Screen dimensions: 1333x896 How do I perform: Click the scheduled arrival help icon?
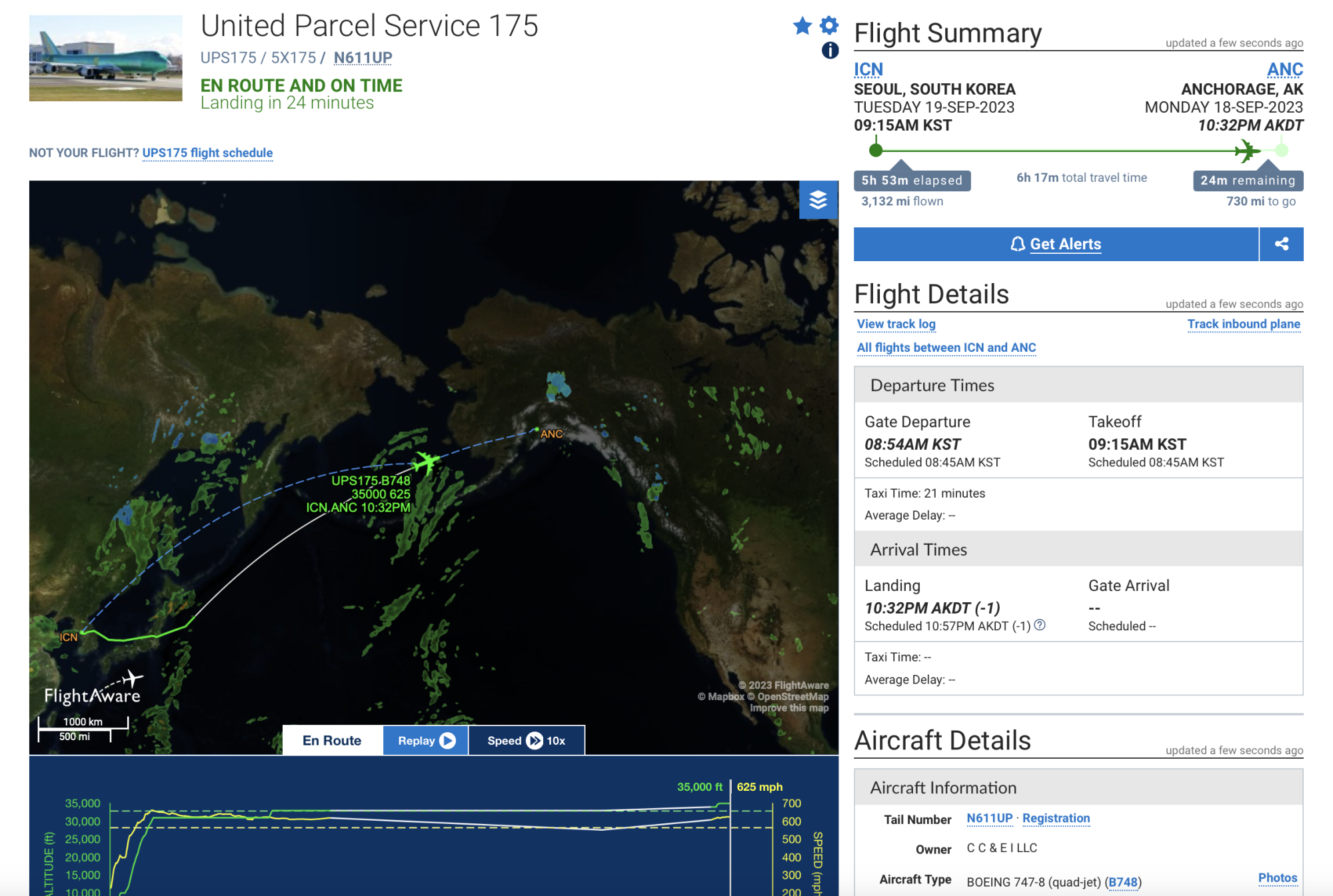pos(1040,625)
